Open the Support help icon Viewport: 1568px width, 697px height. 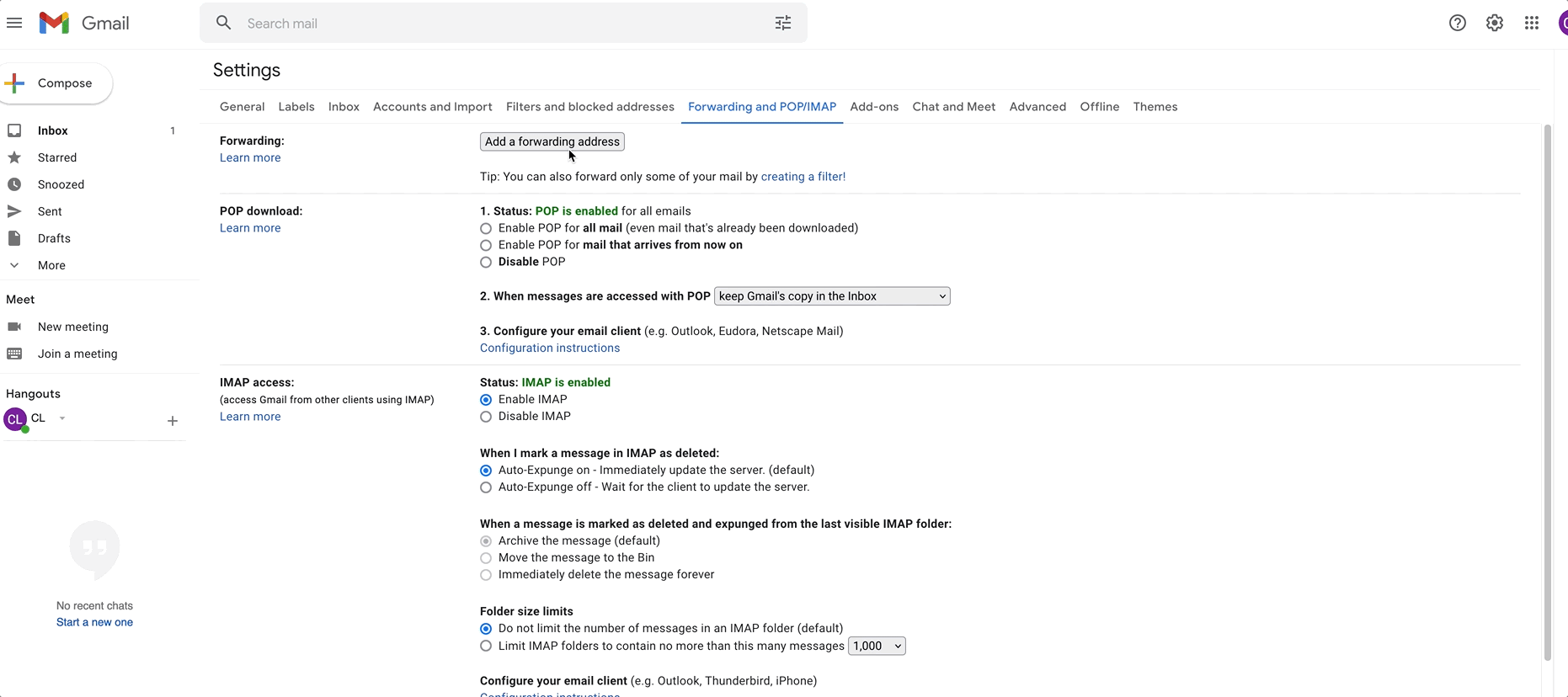pos(1458,23)
